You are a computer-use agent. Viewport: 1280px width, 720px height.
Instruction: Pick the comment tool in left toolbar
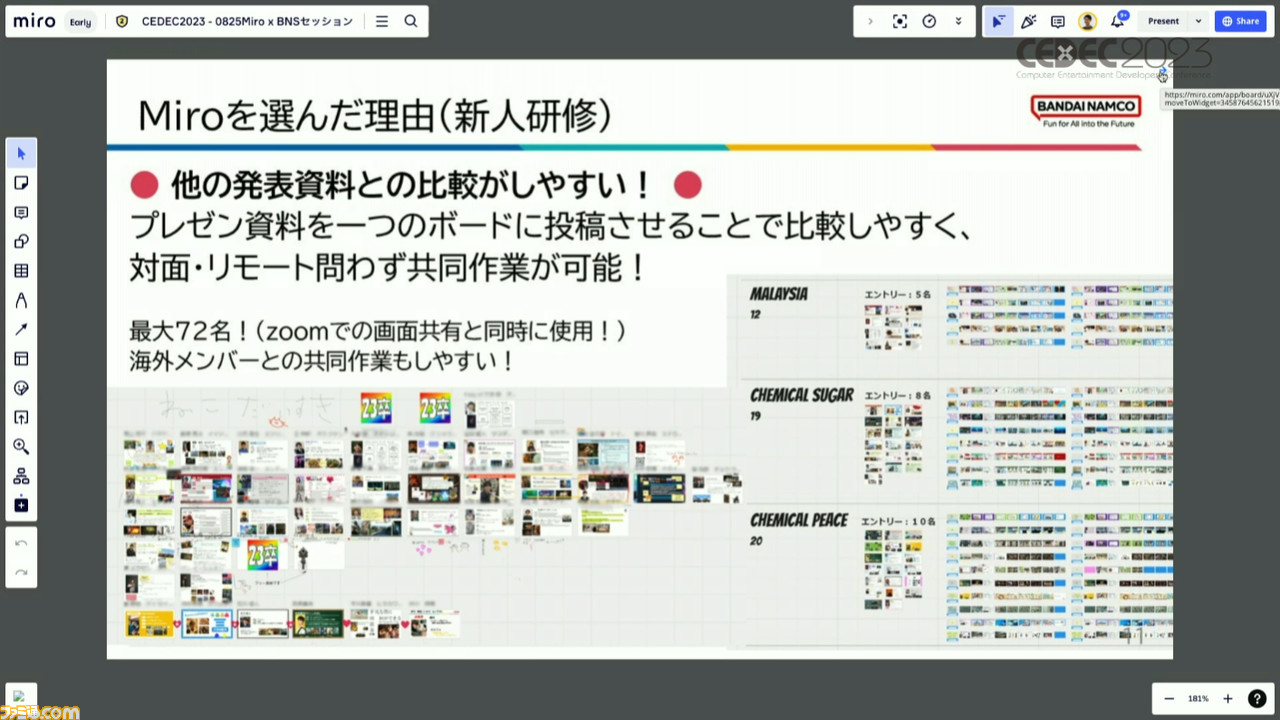click(21, 212)
